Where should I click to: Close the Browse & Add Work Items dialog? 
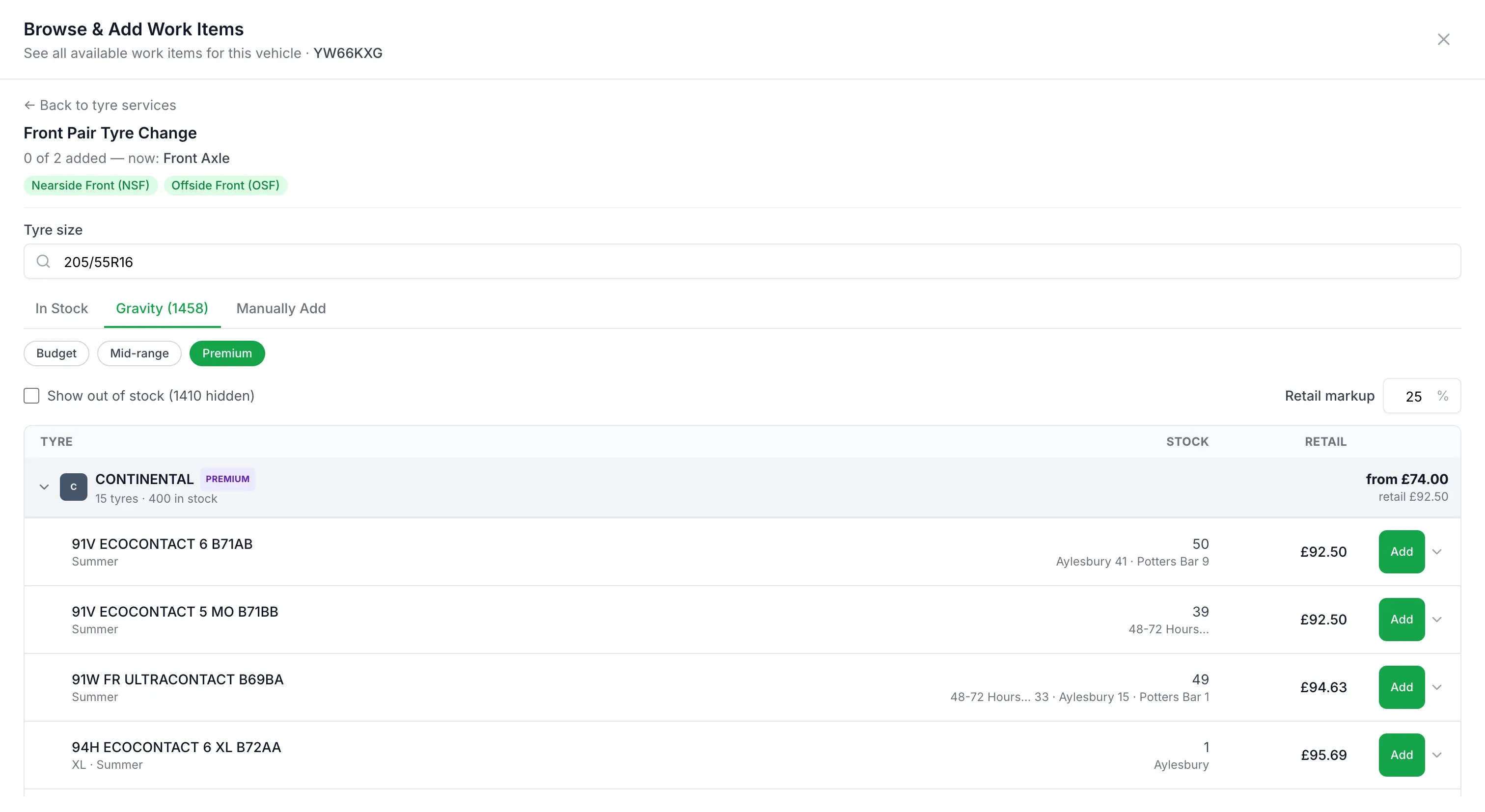pos(1443,39)
